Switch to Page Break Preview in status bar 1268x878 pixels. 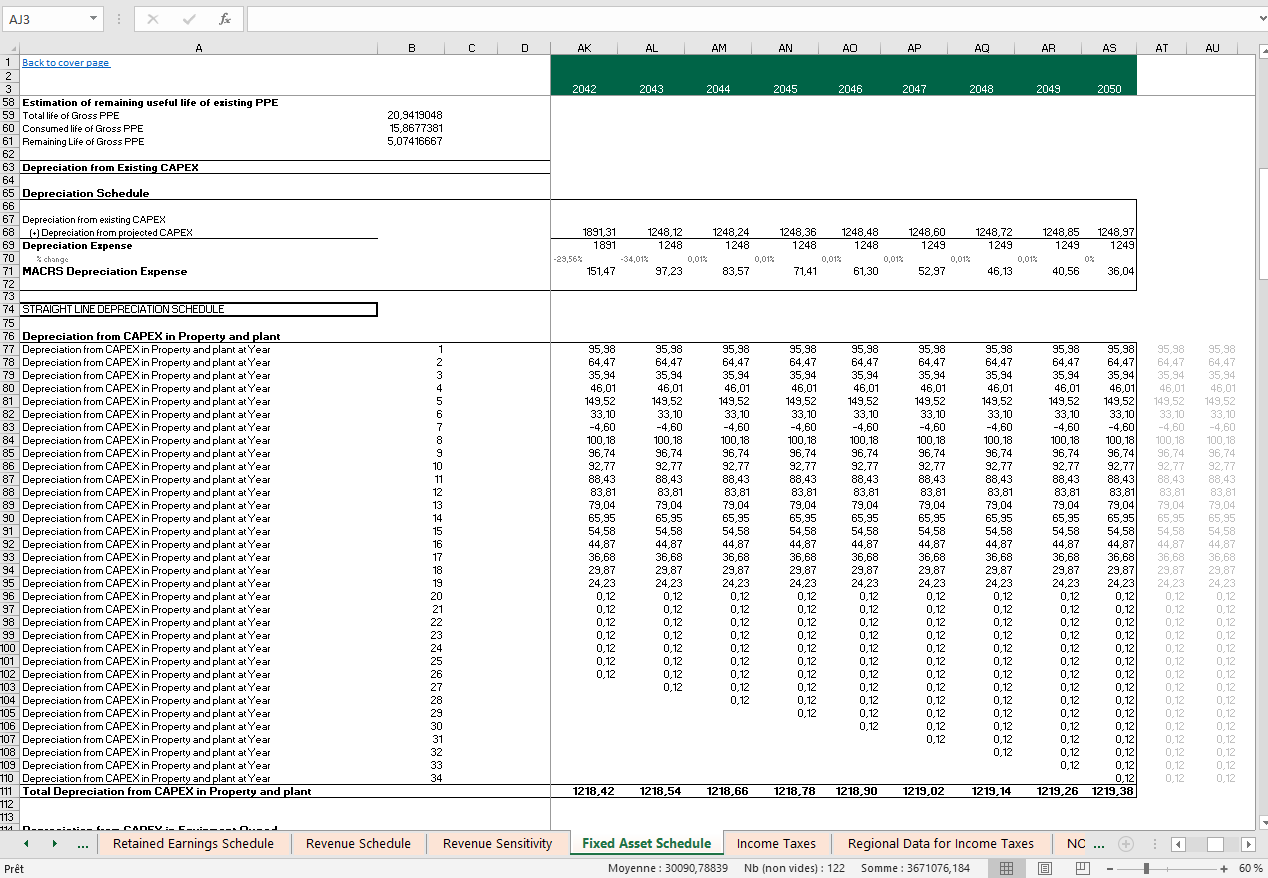pyautogui.click(x=1082, y=869)
